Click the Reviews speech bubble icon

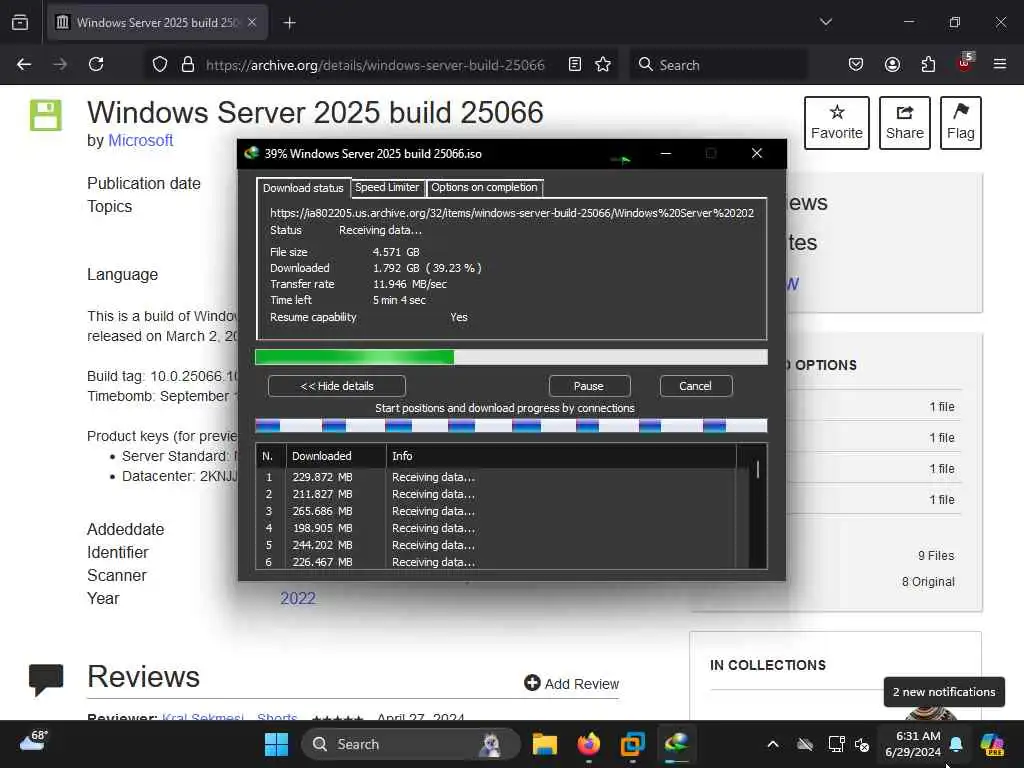point(46,679)
